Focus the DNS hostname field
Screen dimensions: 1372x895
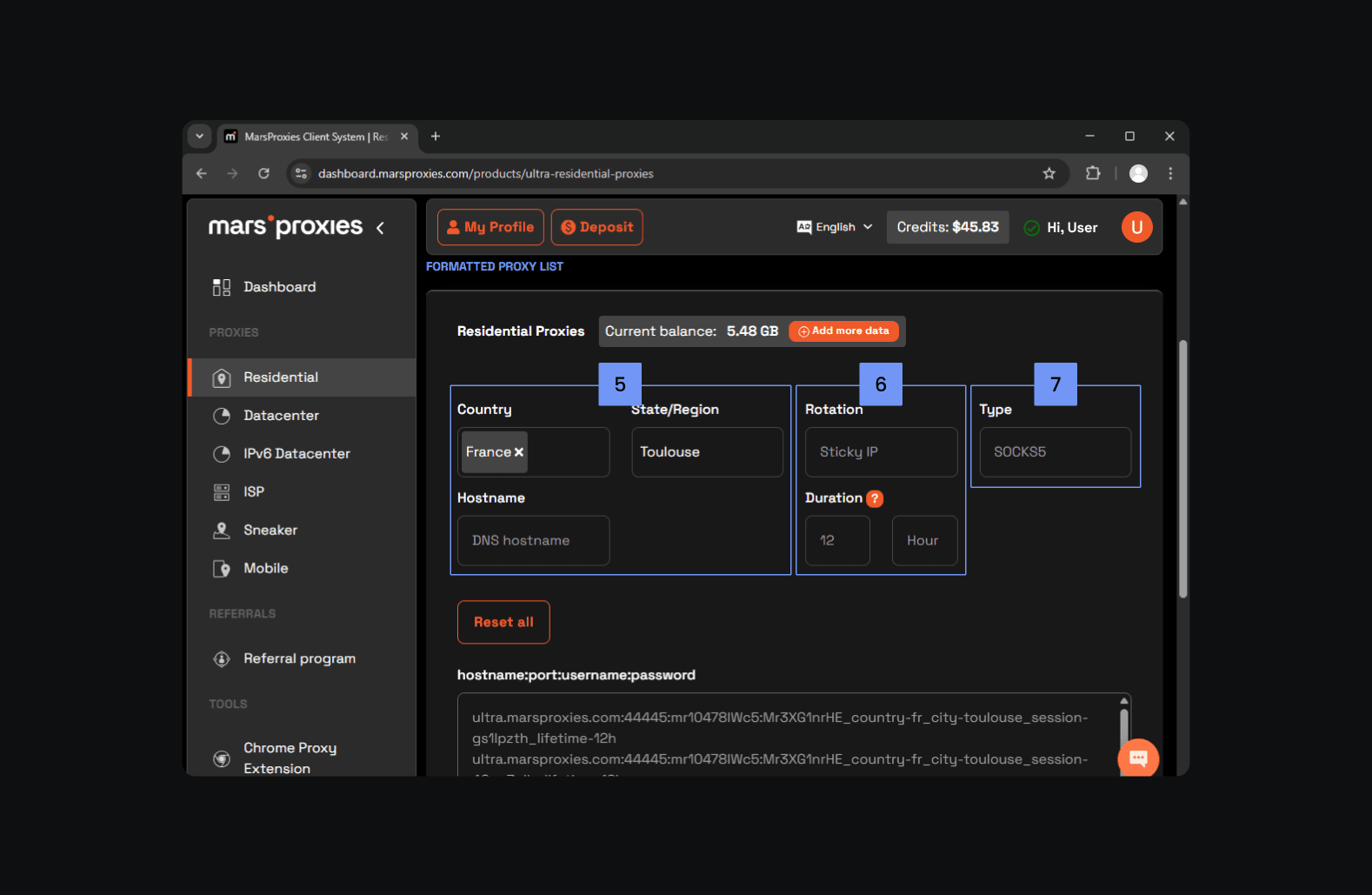click(x=534, y=541)
